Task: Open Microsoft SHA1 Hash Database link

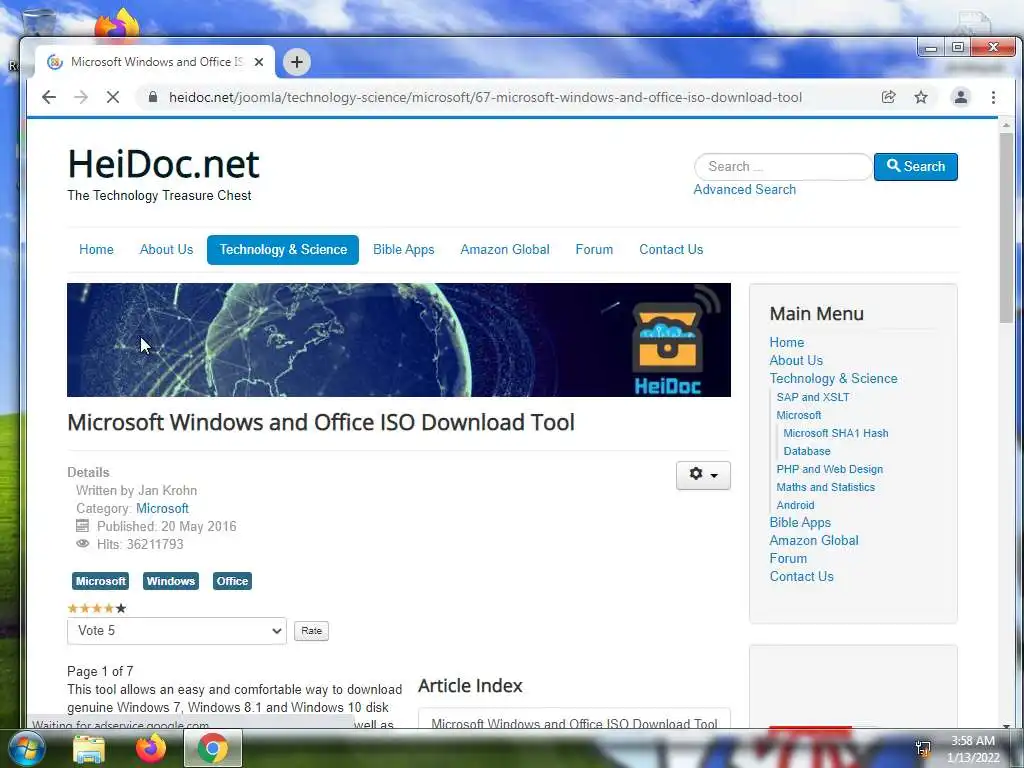Action: coord(836,442)
